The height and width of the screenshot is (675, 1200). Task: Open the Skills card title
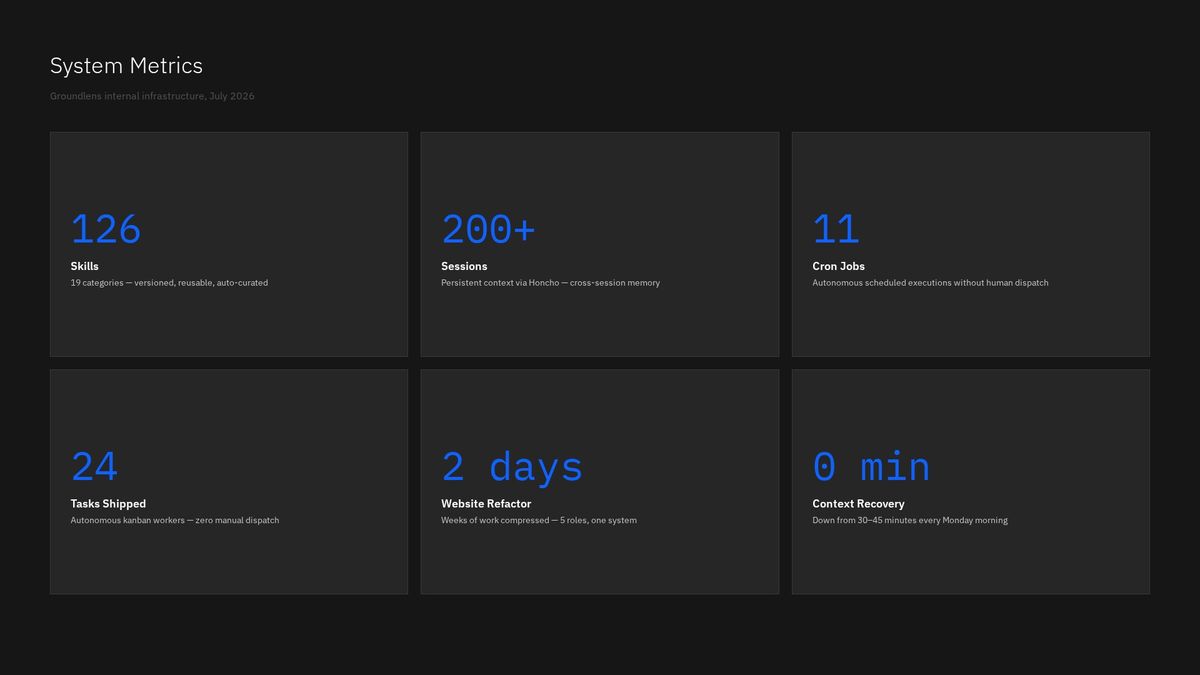(85, 266)
